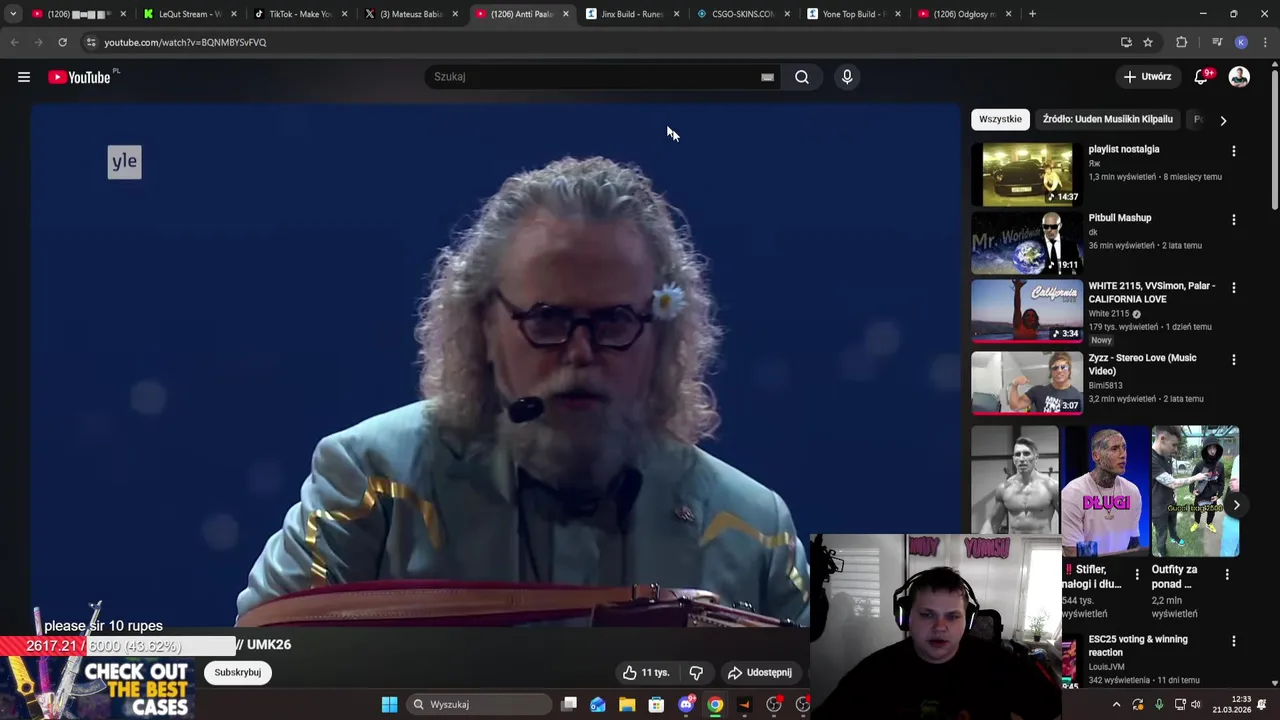Go to YouTube home via logo

point(79,77)
